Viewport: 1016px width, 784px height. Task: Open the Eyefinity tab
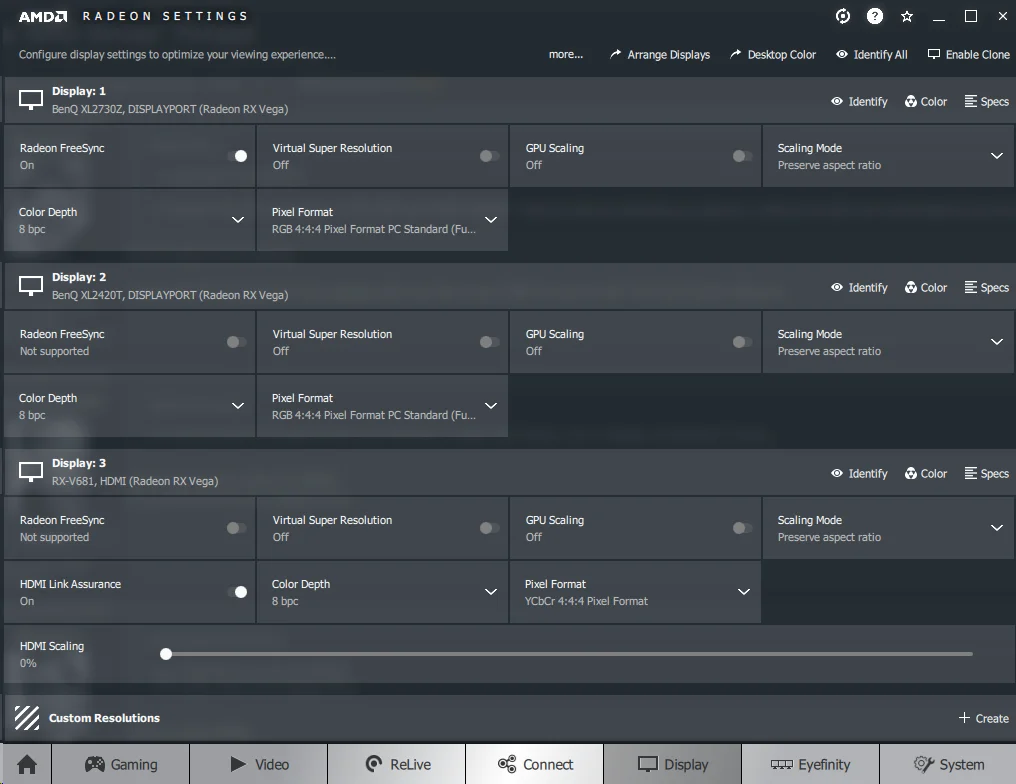811,765
